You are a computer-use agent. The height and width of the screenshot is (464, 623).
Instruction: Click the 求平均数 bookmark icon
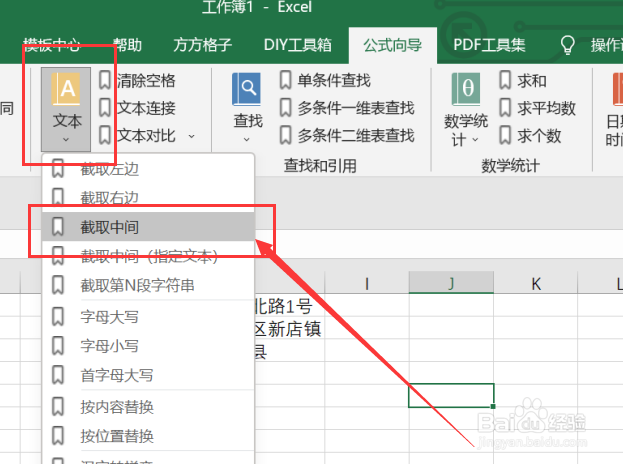point(505,108)
